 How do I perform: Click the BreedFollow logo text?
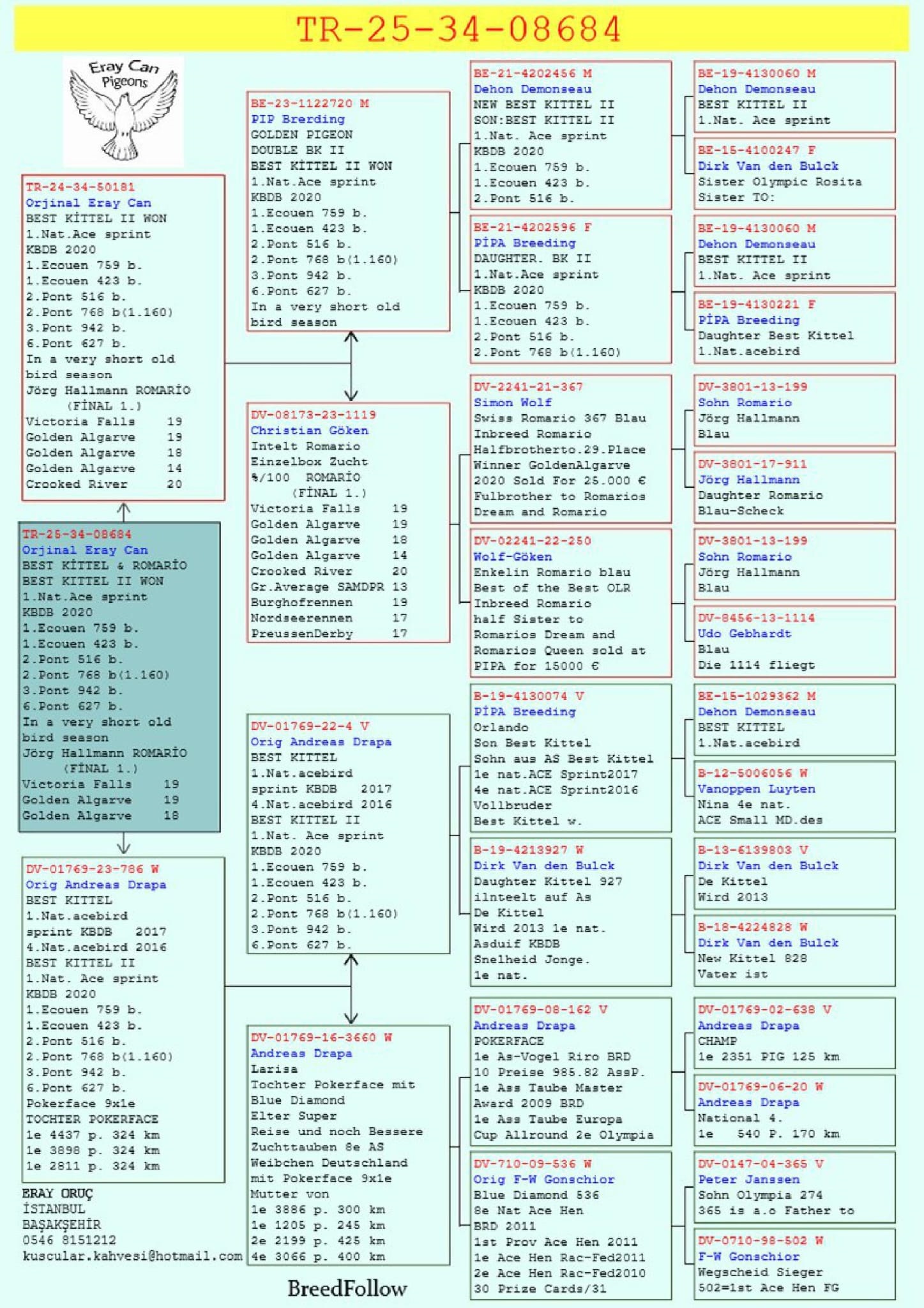[x=347, y=1288]
